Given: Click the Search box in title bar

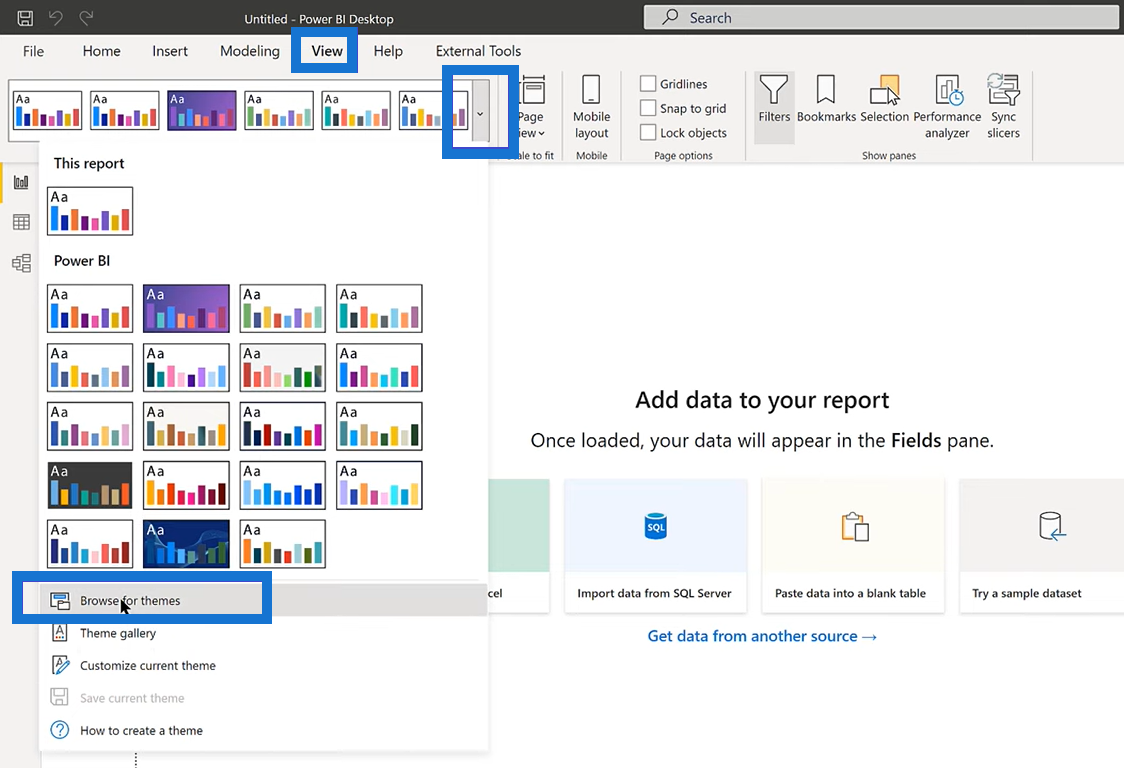Looking at the screenshot, I should pyautogui.click(x=881, y=18).
